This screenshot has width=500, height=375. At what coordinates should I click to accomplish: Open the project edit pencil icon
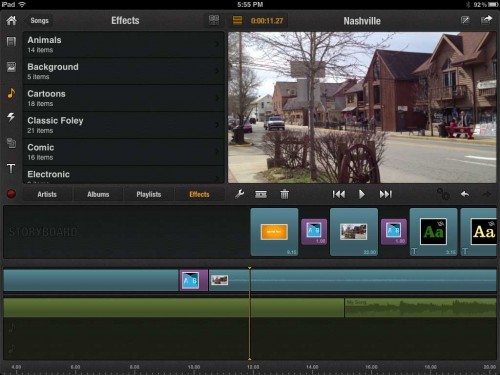[x=465, y=20]
